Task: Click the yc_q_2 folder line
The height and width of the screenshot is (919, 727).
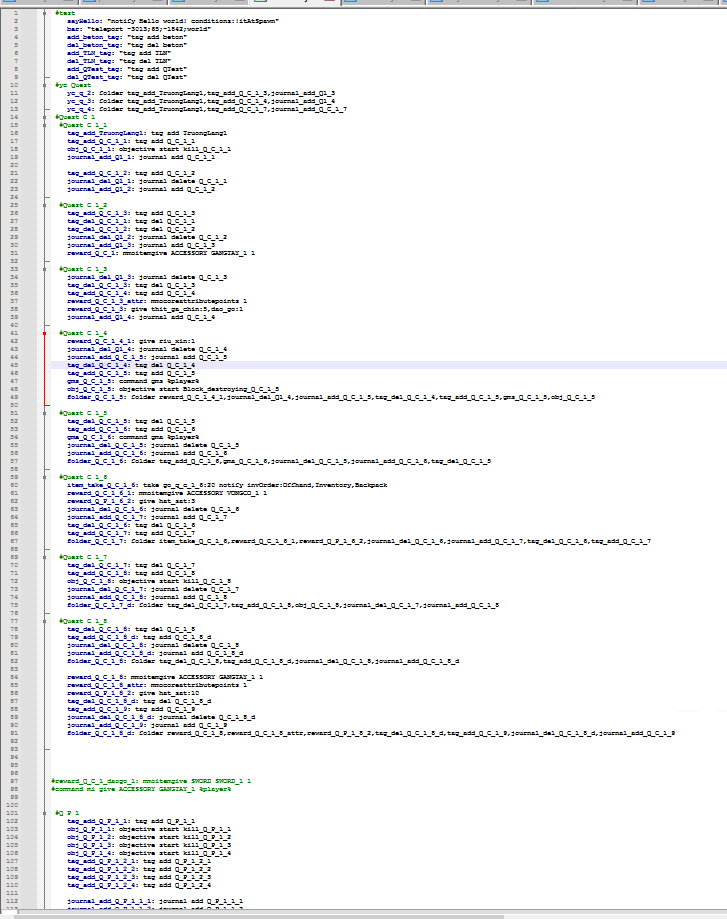Action: [201, 93]
